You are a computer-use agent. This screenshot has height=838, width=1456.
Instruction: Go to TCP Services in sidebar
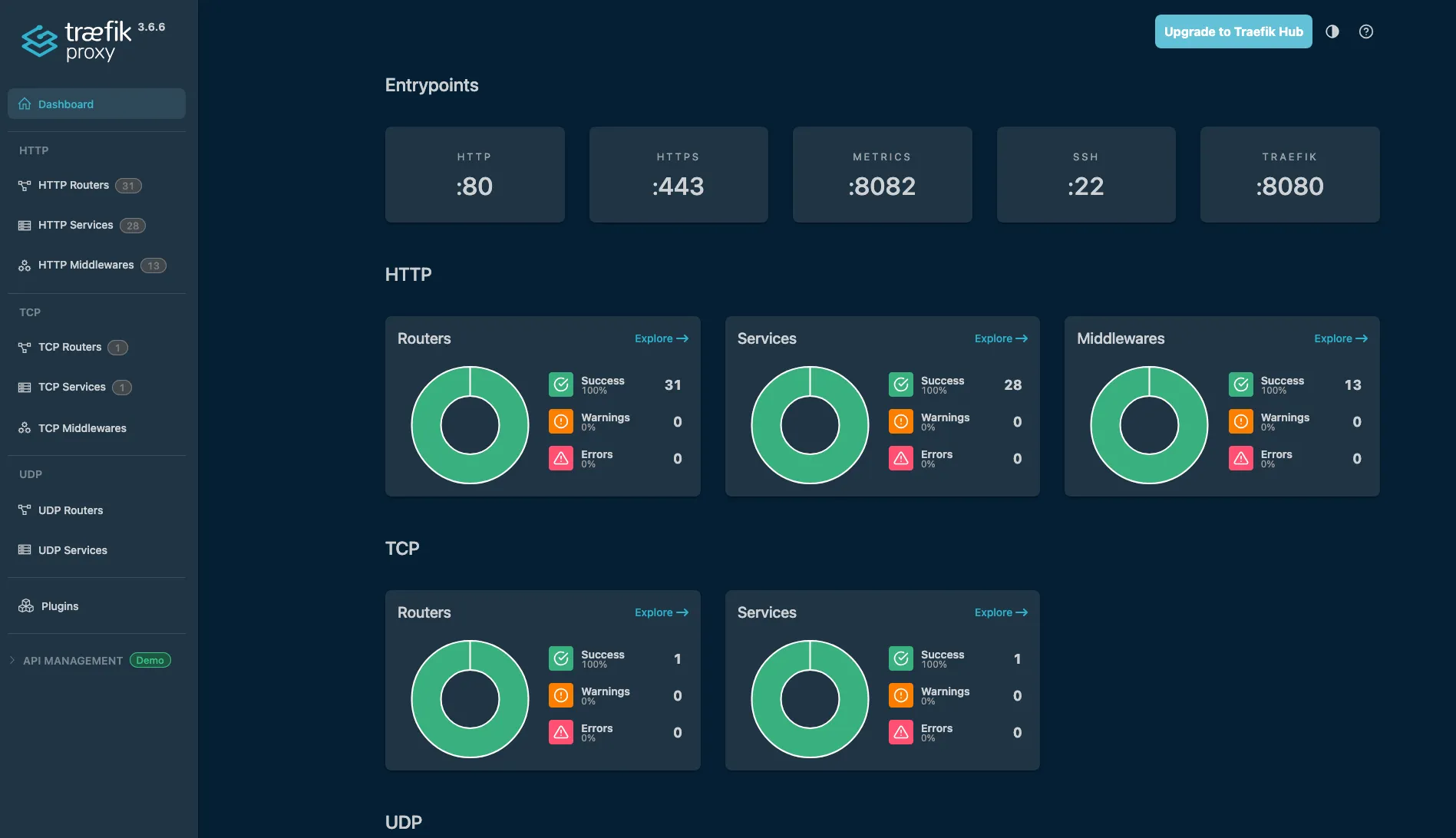pos(72,388)
